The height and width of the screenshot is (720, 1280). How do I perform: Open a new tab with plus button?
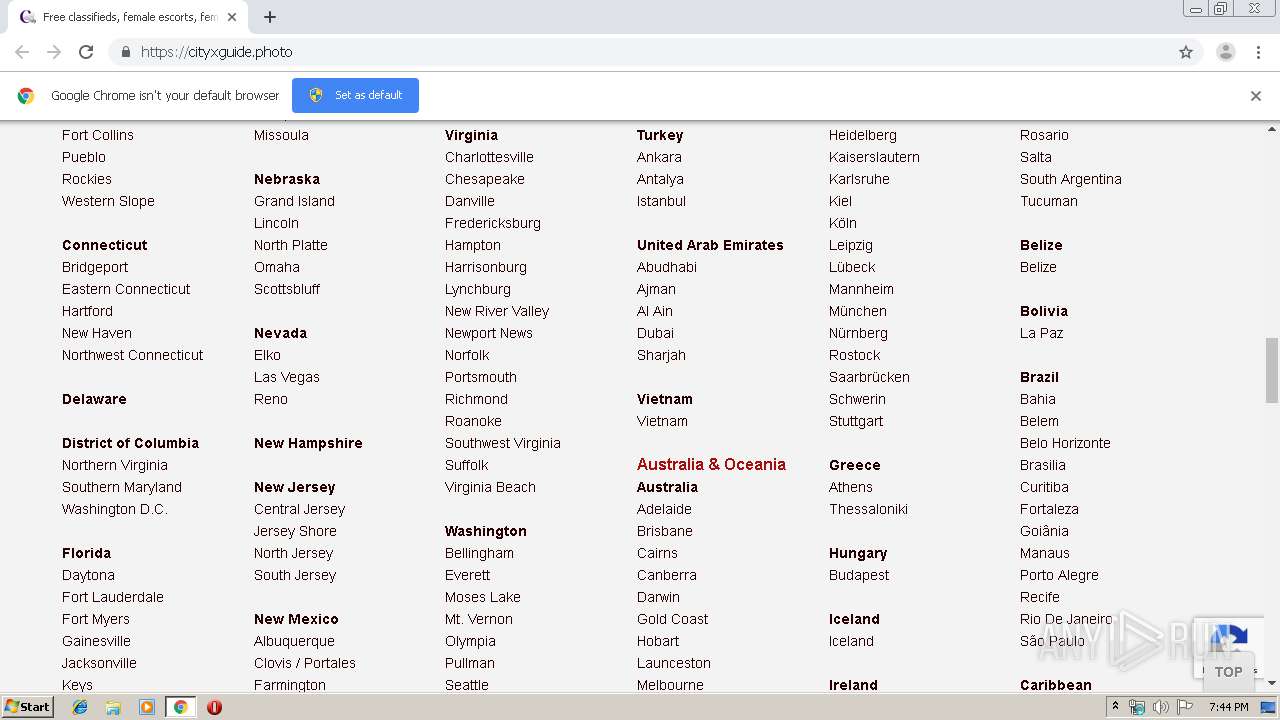pyautogui.click(x=270, y=17)
